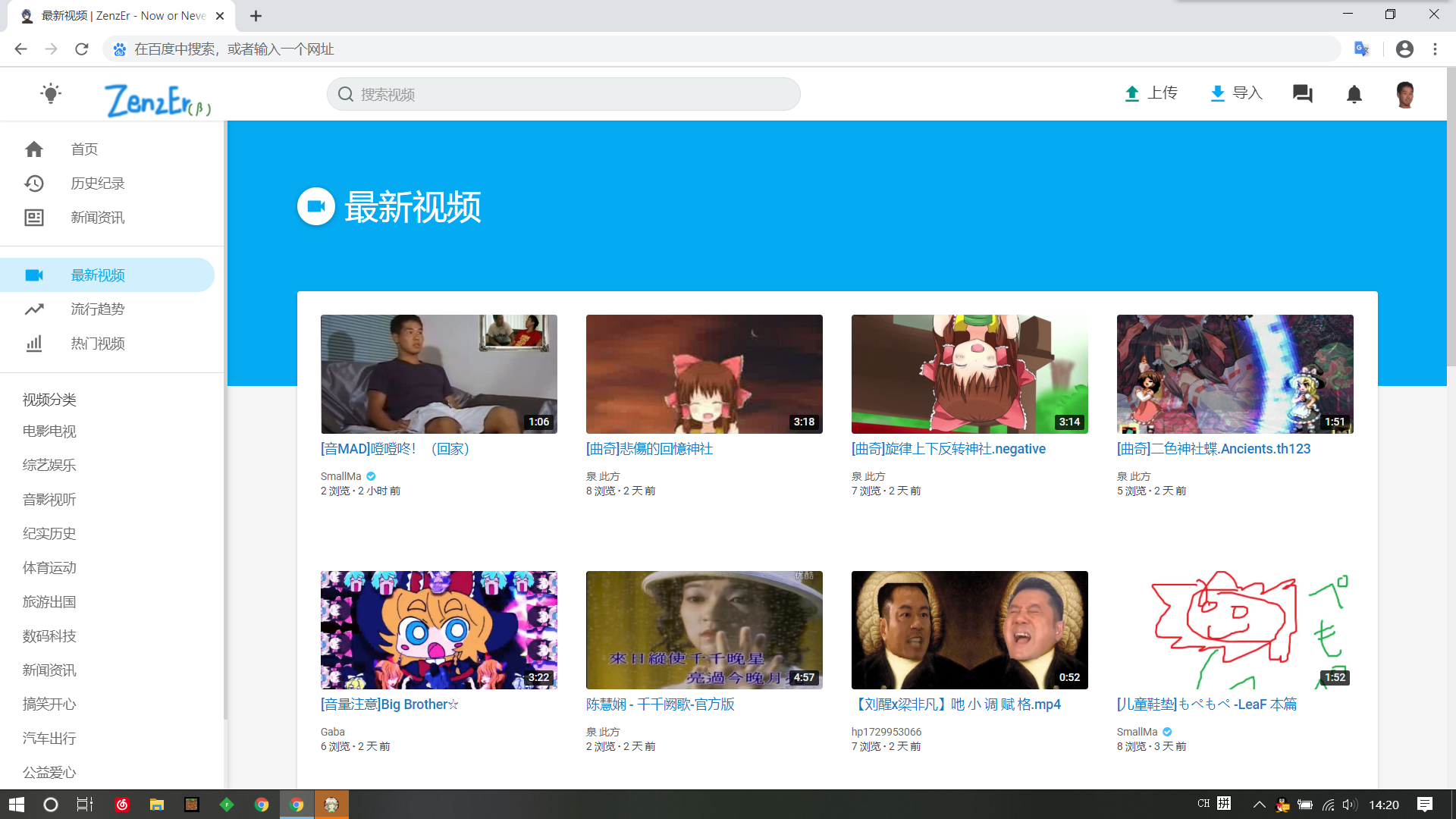
Task: Select the 流行趋势 trending icon item
Action: click(x=34, y=309)
